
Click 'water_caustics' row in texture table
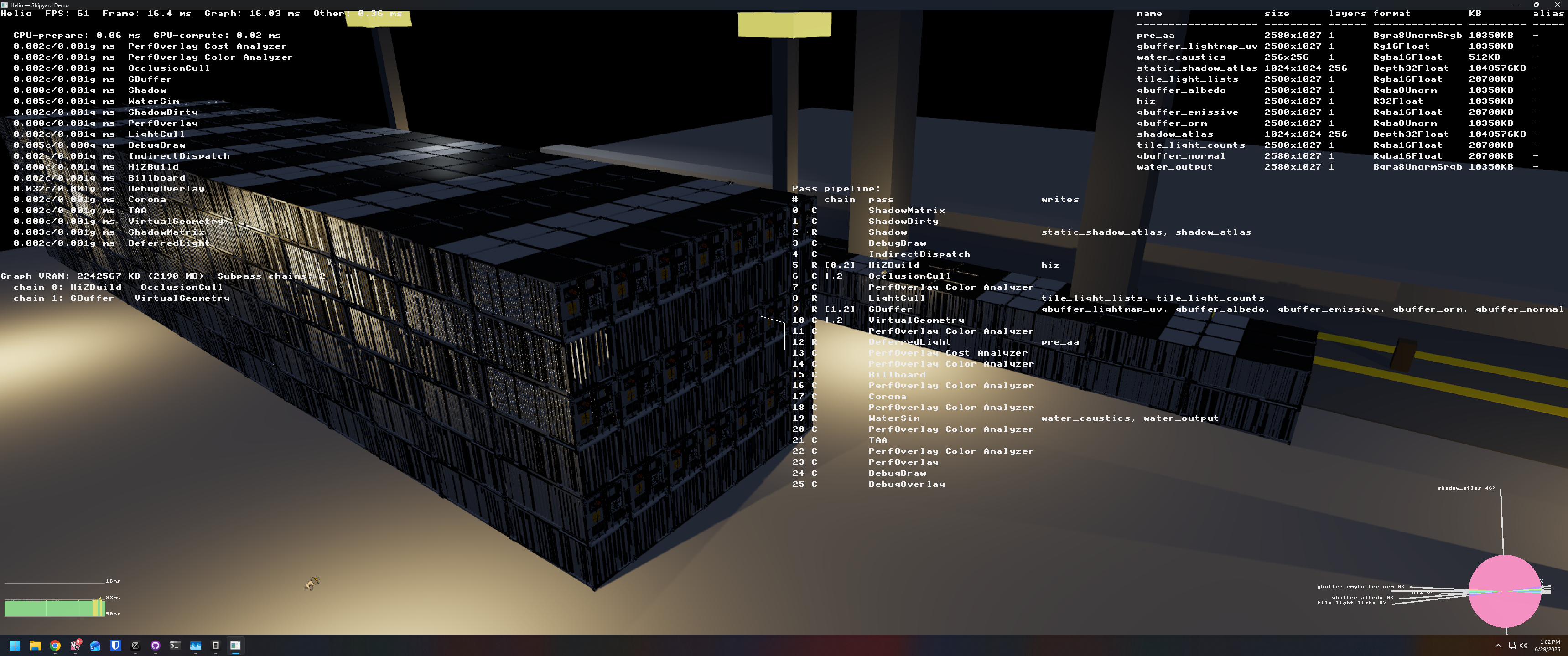pyautogui.click(x=1338, y=57)
